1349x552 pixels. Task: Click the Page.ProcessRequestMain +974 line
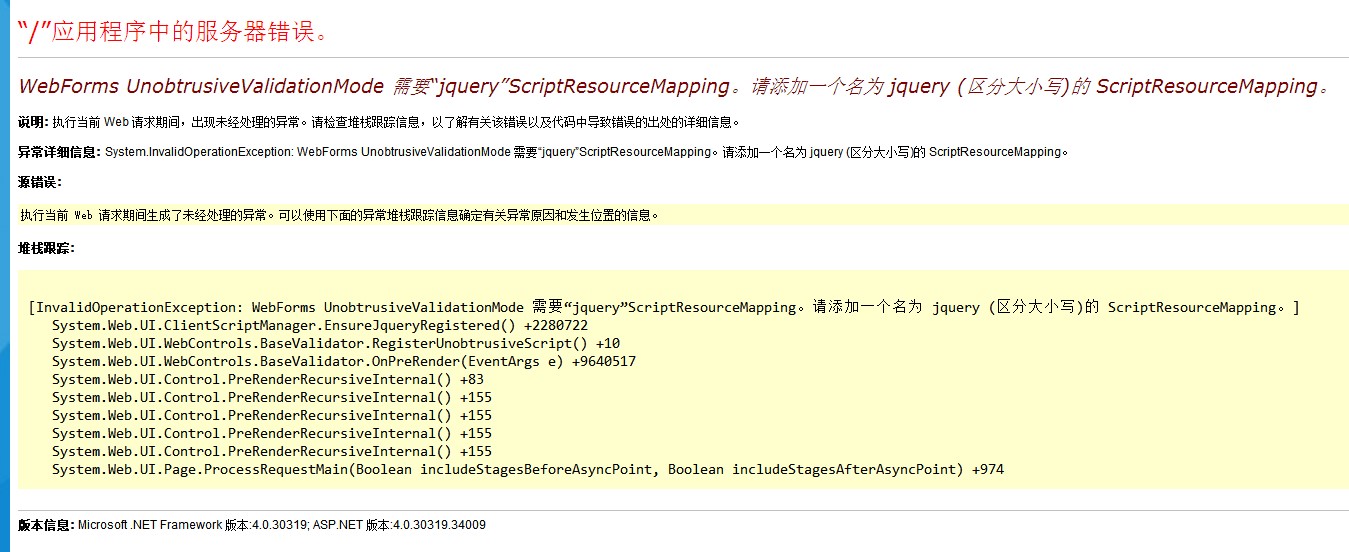pyautogui.click(x=528, y=470)
